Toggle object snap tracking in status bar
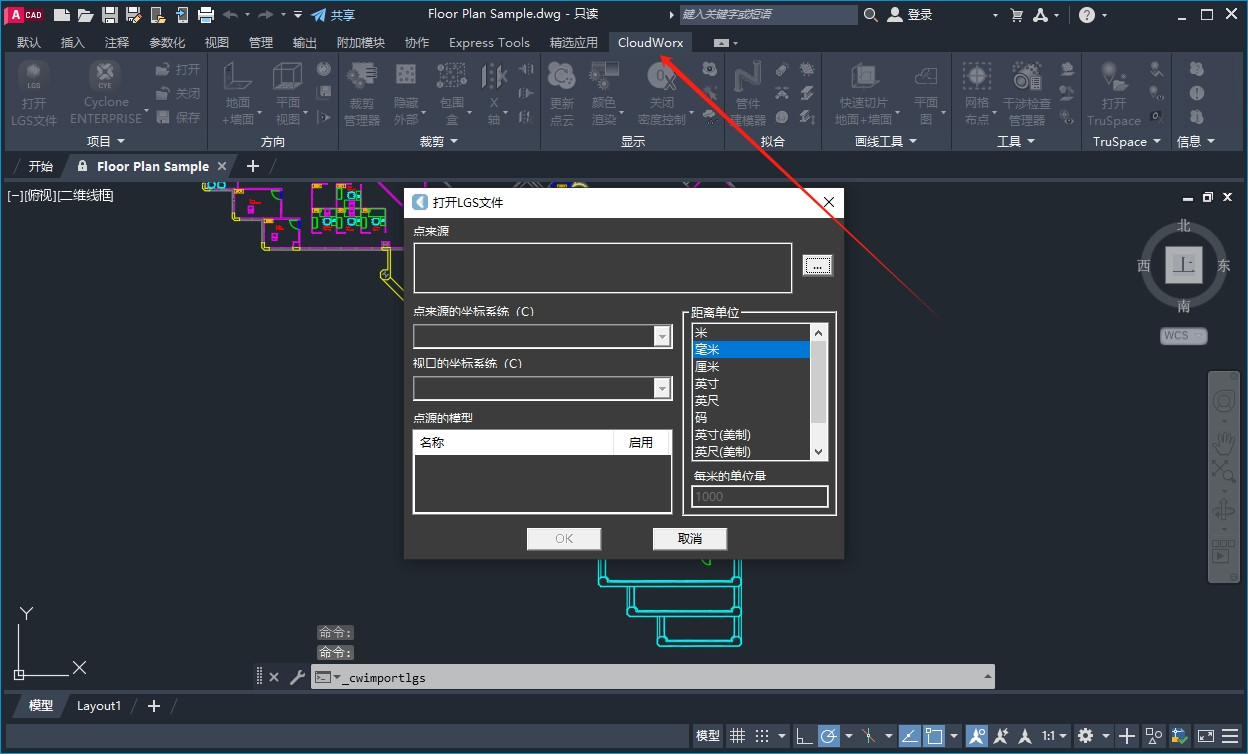The height and width of the screenshot is (754, 1248). tap(909, 735)
